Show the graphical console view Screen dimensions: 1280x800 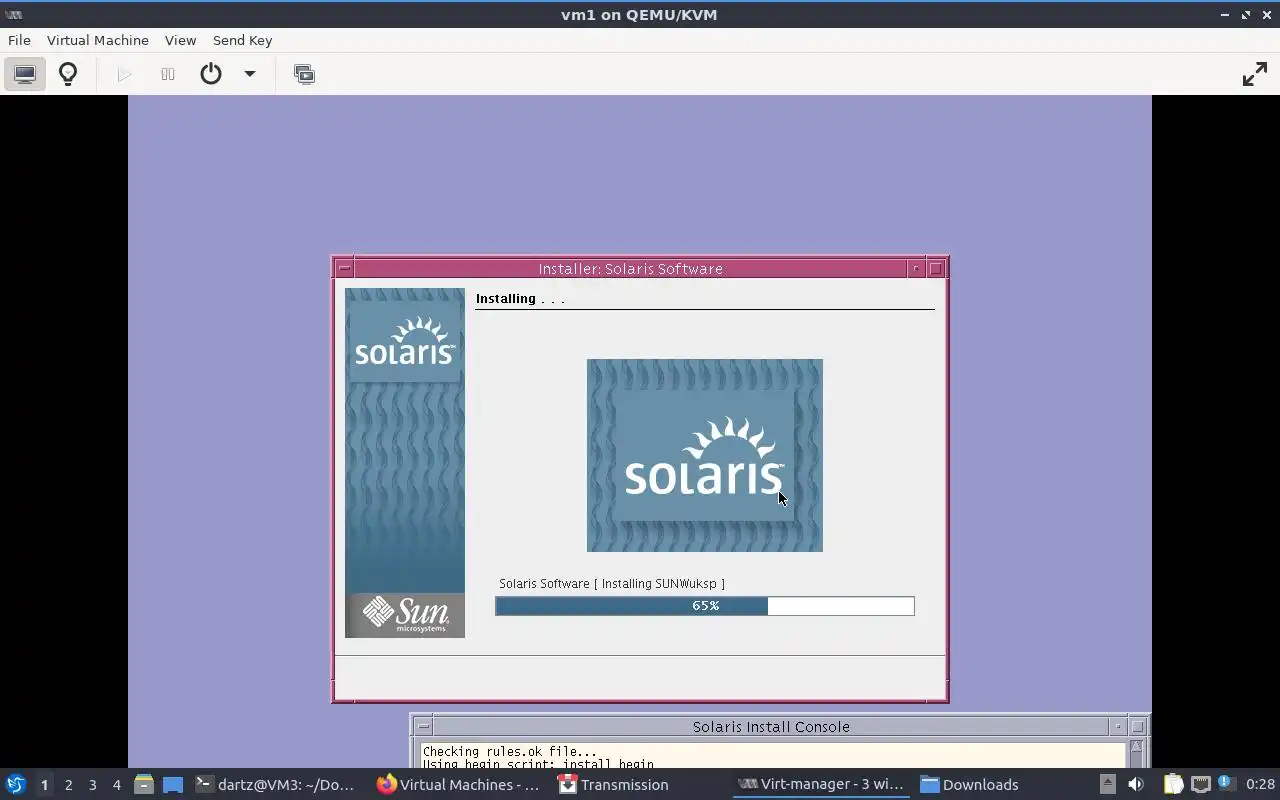[25, 74]
